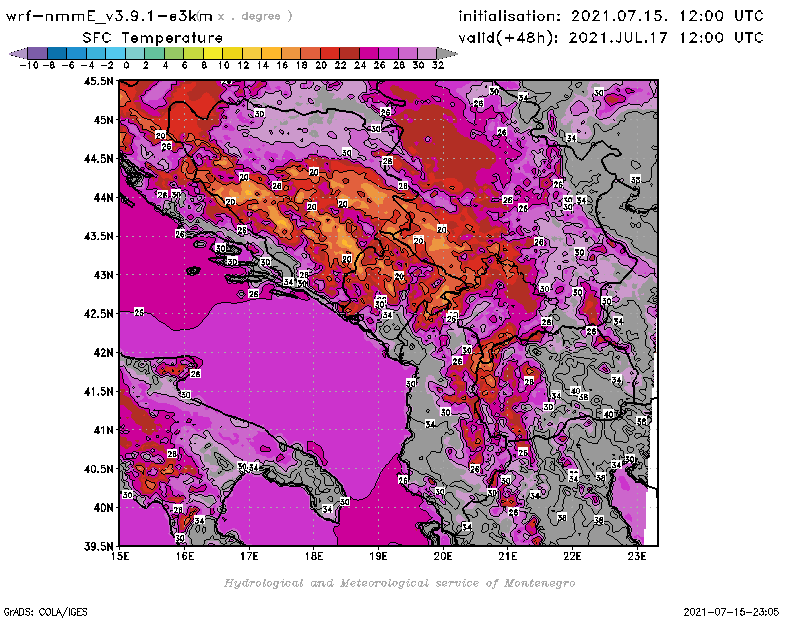Click the 39.5N latitude axis label
The image size is (800, 618).
point(98,547)
